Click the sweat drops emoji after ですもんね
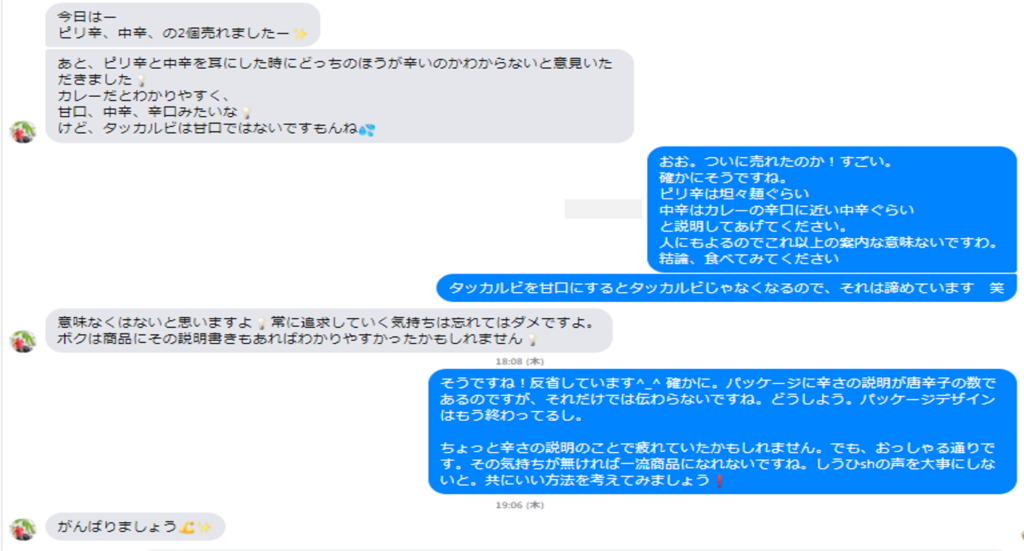Screen dimensions: 1024x551 click(x=367, y=129)
